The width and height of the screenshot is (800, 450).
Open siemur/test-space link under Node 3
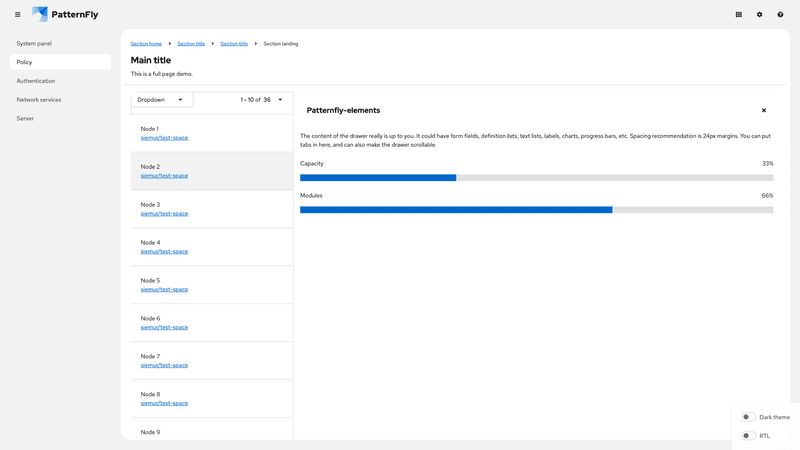click(x=164, y=213)
